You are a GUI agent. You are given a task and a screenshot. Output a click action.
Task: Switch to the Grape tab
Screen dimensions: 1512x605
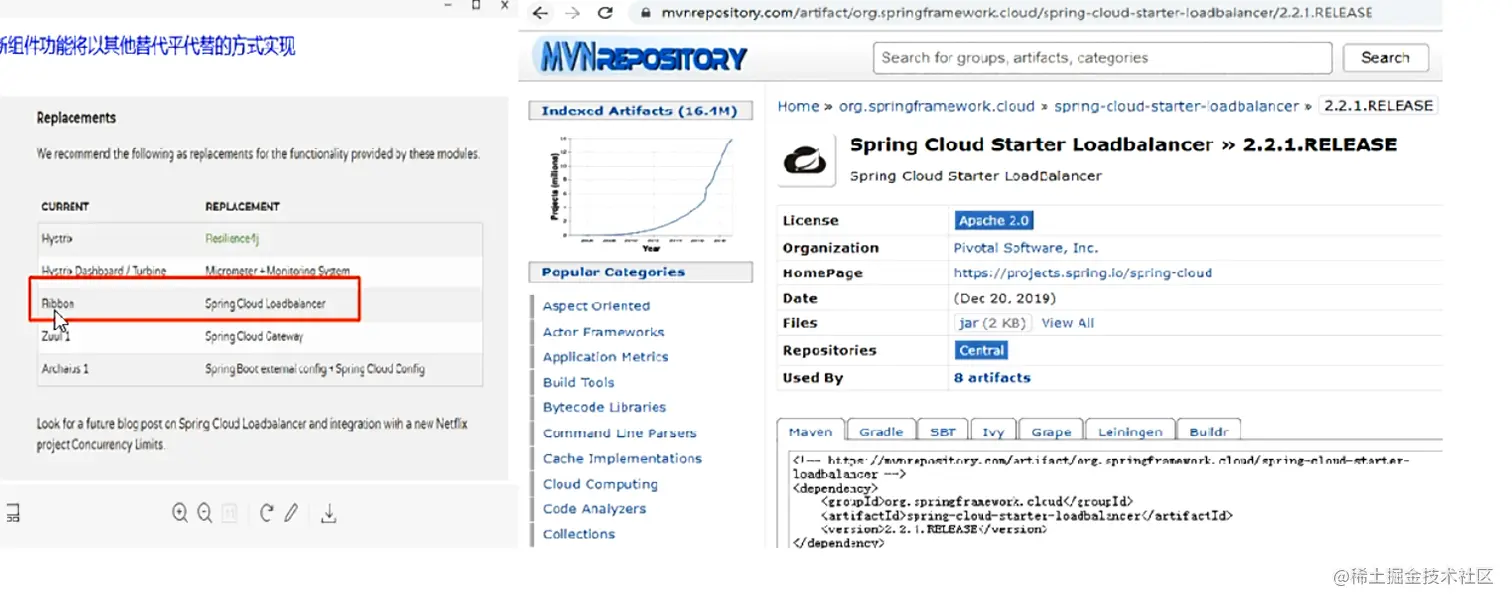(1051, 432)
